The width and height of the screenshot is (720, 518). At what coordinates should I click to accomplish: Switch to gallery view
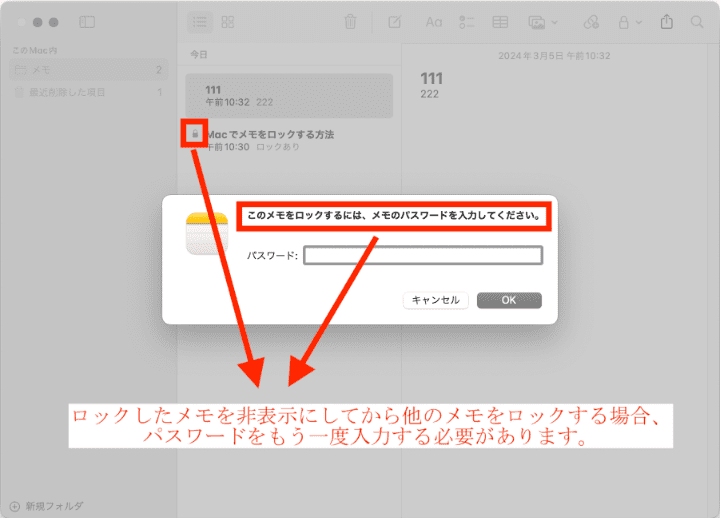pyautogui.click(x=227, y=22)
